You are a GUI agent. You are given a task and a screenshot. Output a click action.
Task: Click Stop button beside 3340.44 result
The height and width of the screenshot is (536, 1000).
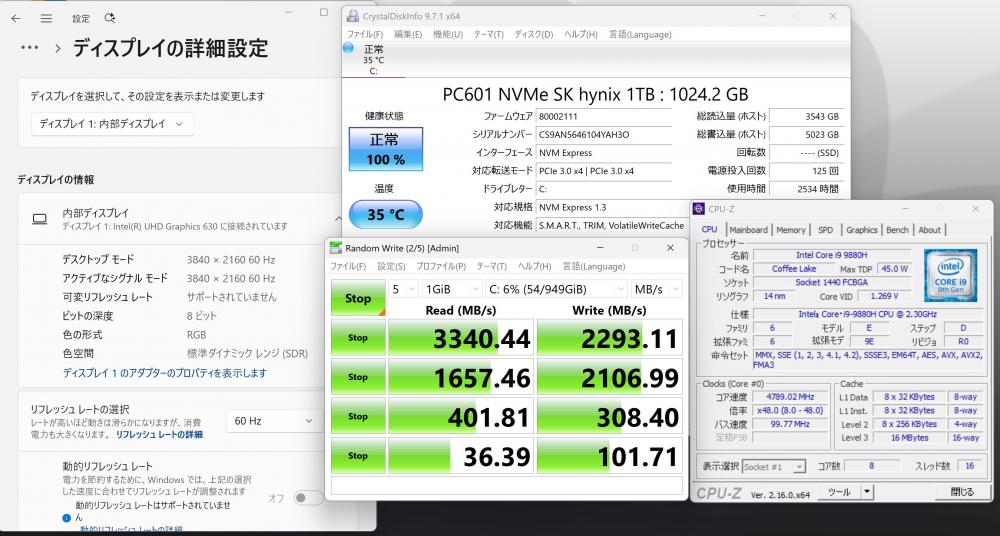coord(358,338)
